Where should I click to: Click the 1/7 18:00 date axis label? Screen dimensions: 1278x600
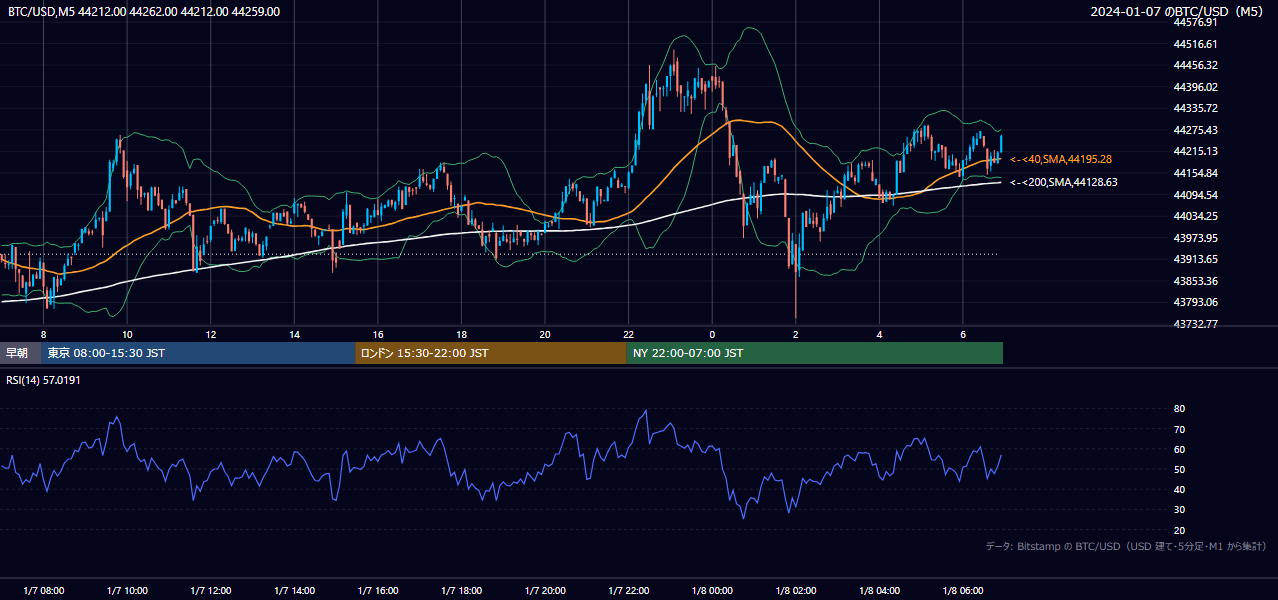pos(462,591)
